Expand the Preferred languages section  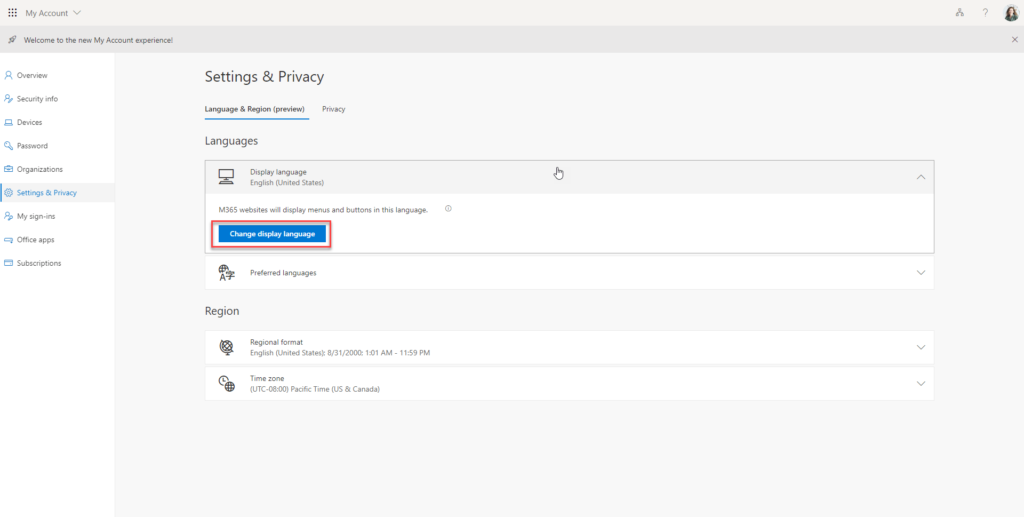pyautogui.click(x=920, y=272)
